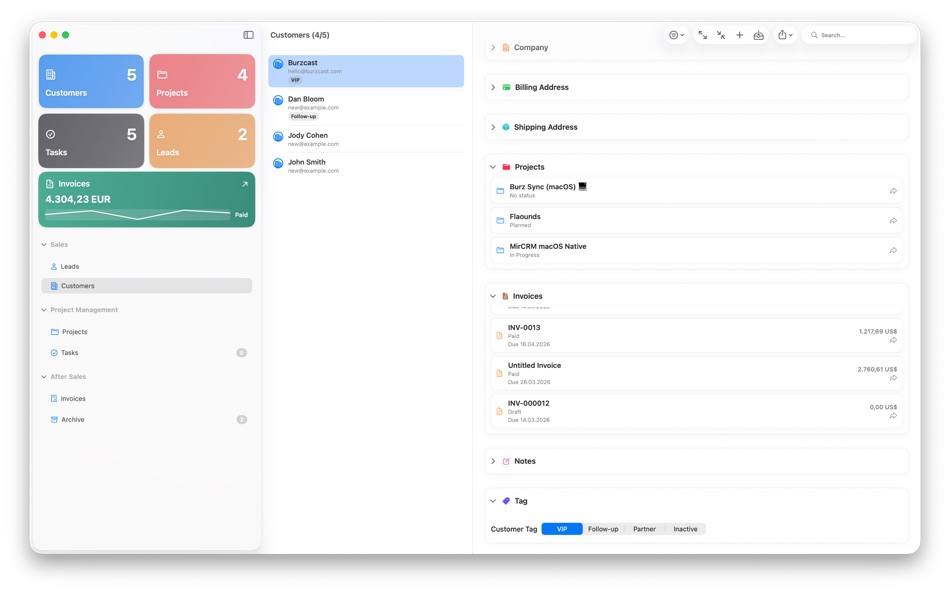Select Customers in the sidebar
Image resolution: width=950 pixels, height=594 pixels.
pos(146,285)
